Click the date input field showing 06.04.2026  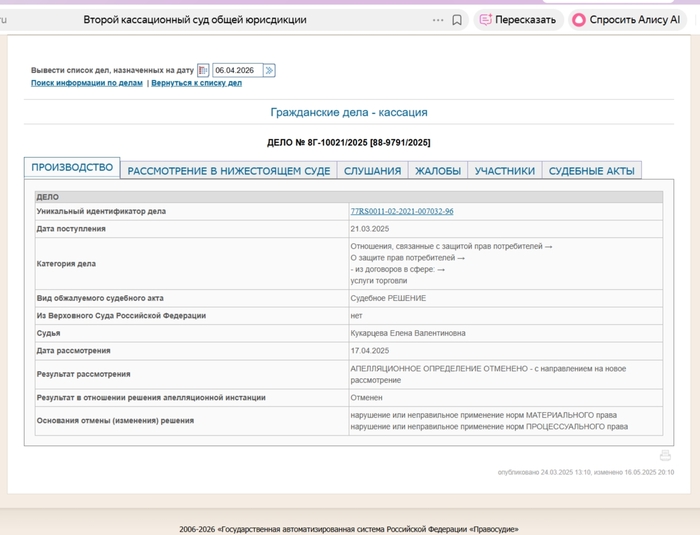(x=237, y=70)
